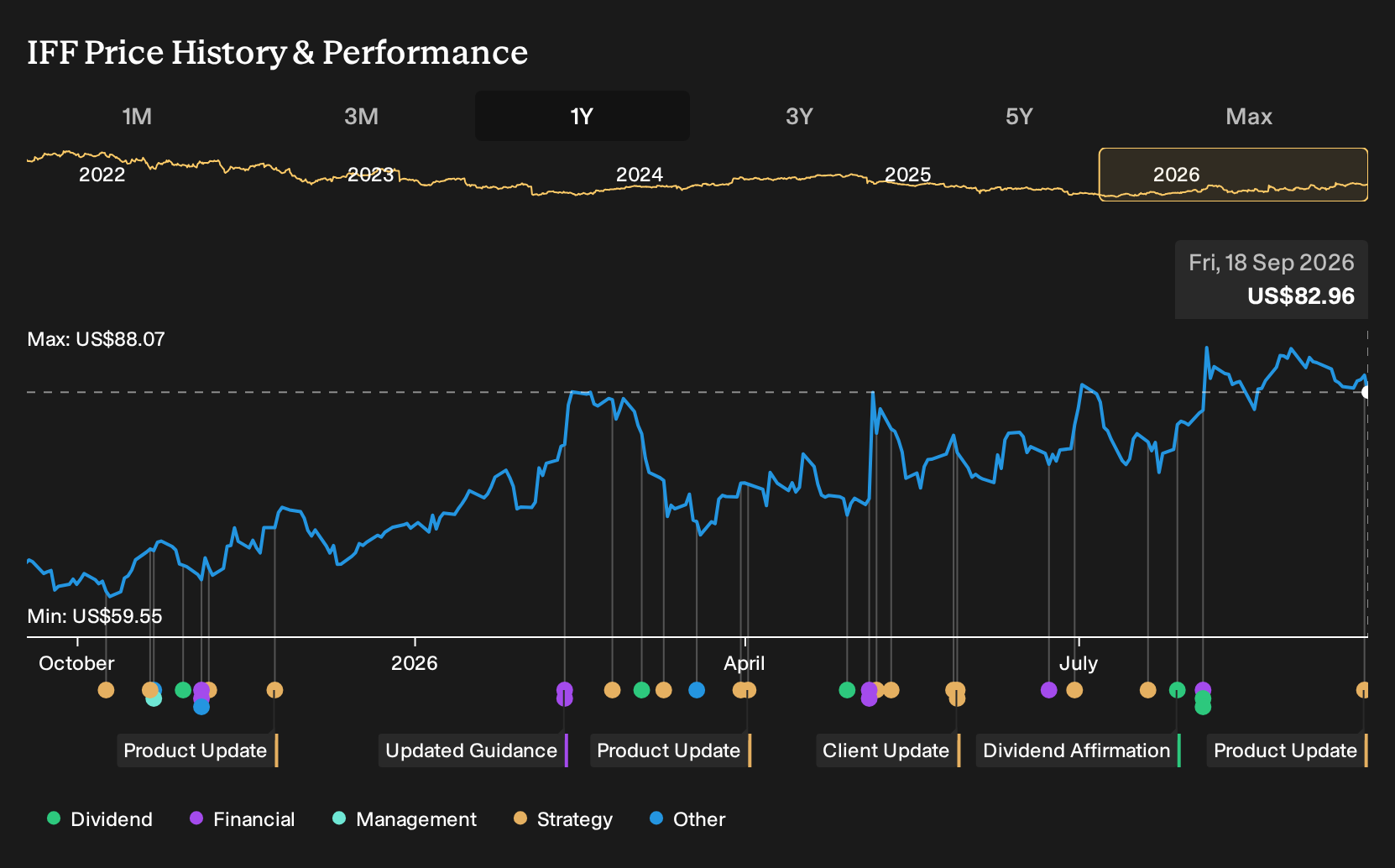1395x868 pixels.
Task: Click the July axis label
Action: coord(1079,663)
